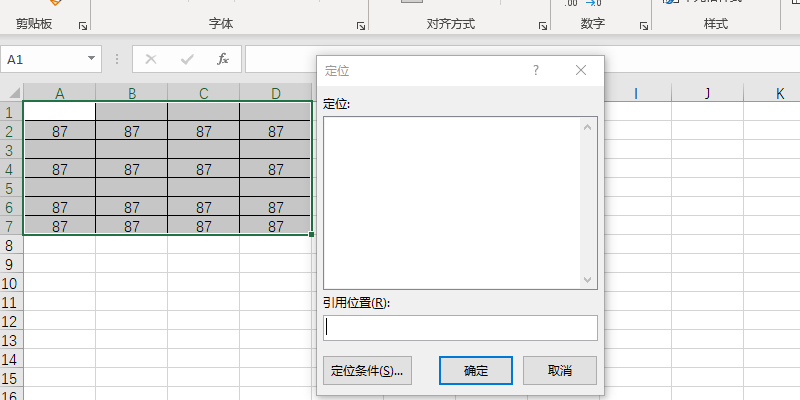Click empty cell C5
This screenshot has width=800, height=400.
tap(204, 188)
